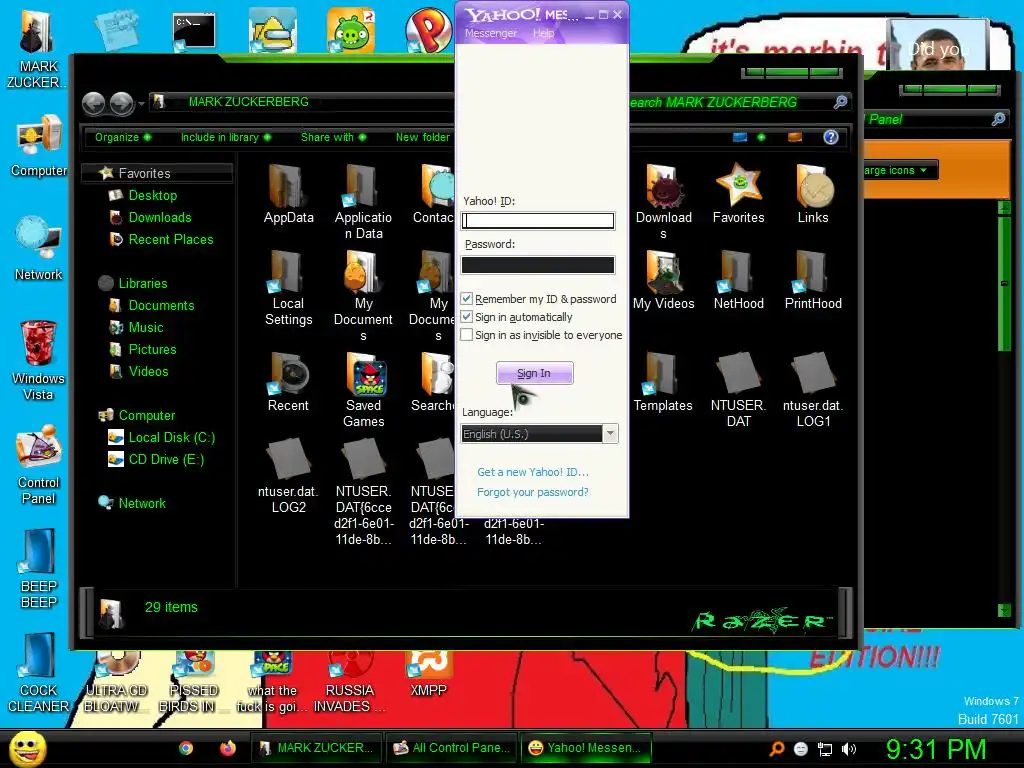The width and height of the screenshot is (1024, 768).
Task: Select Local Disk (C:) in navigation pane
Action: pos(161,438)
